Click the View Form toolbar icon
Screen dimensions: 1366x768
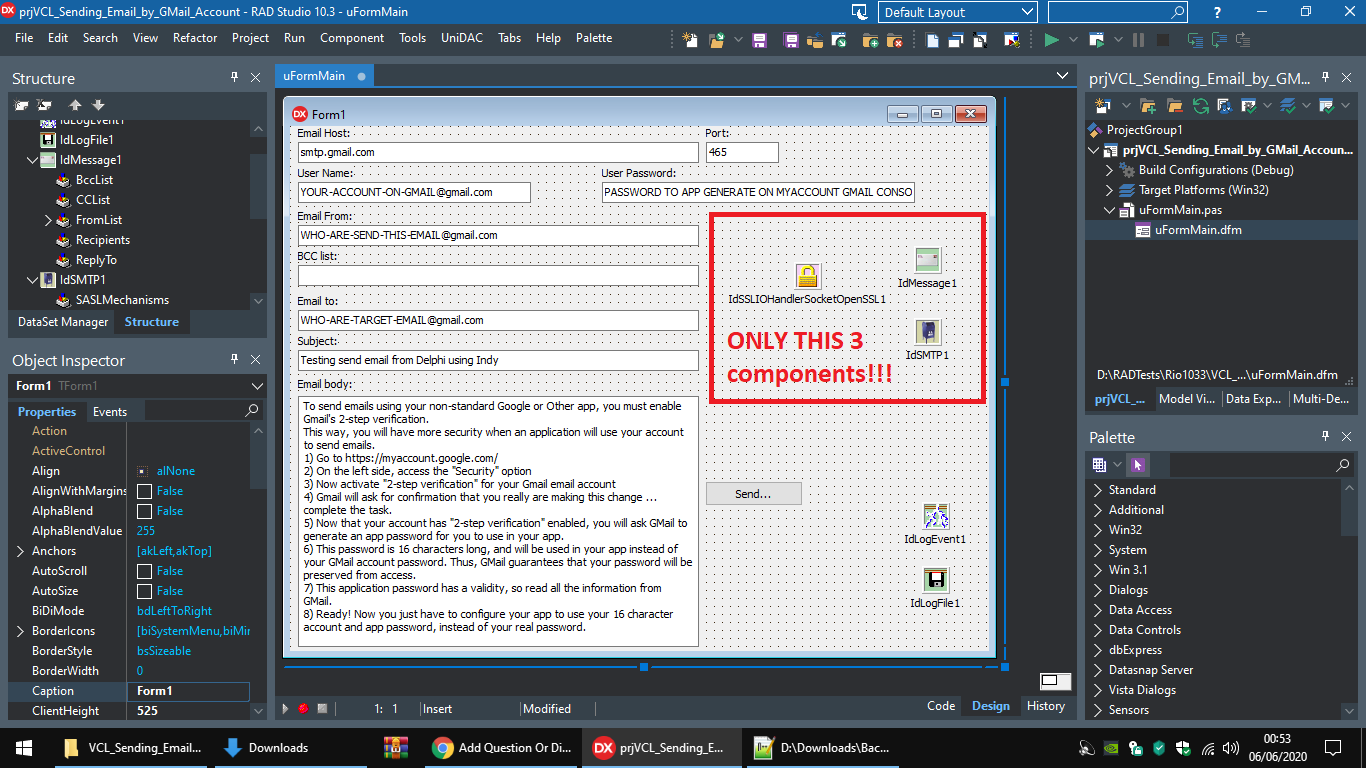tap(956, 40)
